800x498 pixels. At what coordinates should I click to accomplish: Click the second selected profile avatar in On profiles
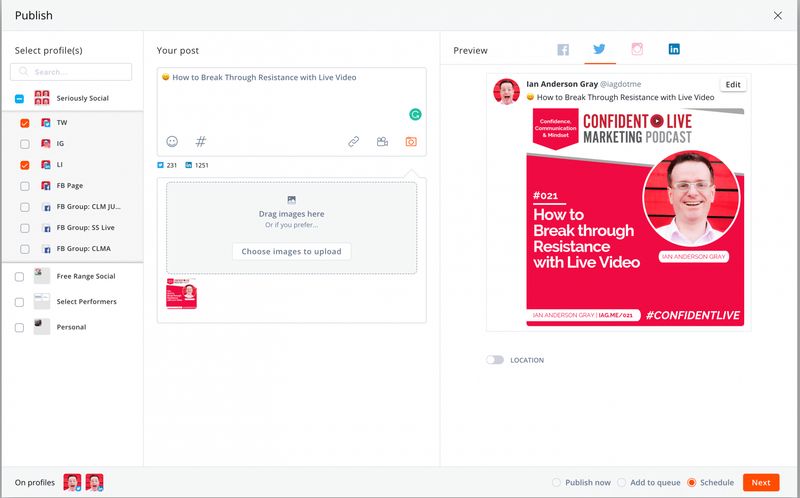pyautogui.click(x=94, y=482)
